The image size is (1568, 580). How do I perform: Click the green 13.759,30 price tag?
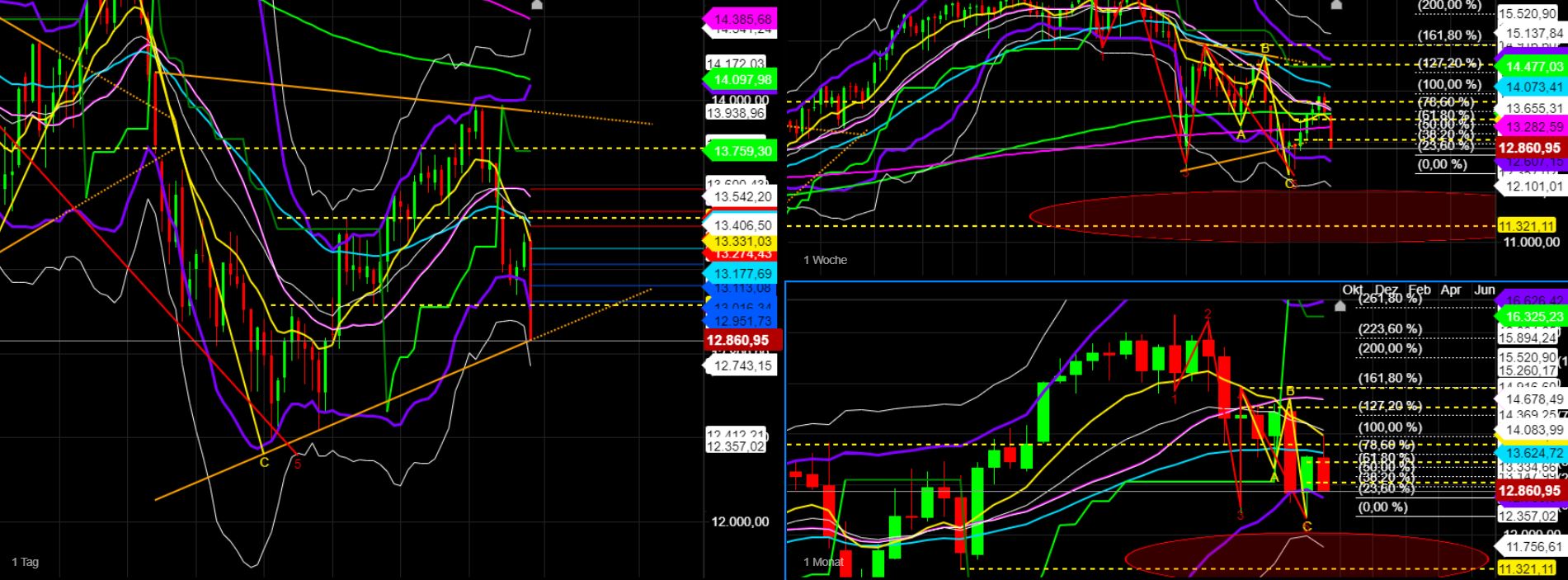[x=738, y=151]
